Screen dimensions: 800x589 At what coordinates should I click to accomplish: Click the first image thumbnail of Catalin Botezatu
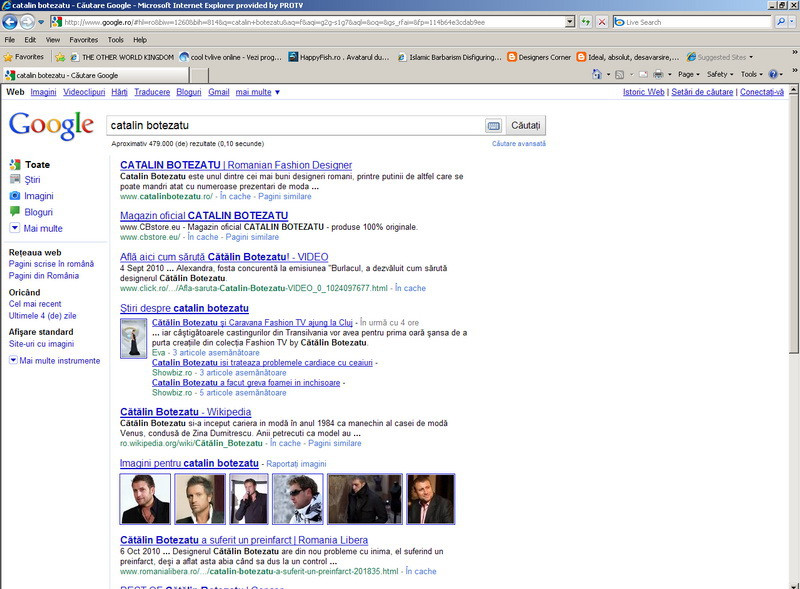pyautogui.click(x=144, y=499)
